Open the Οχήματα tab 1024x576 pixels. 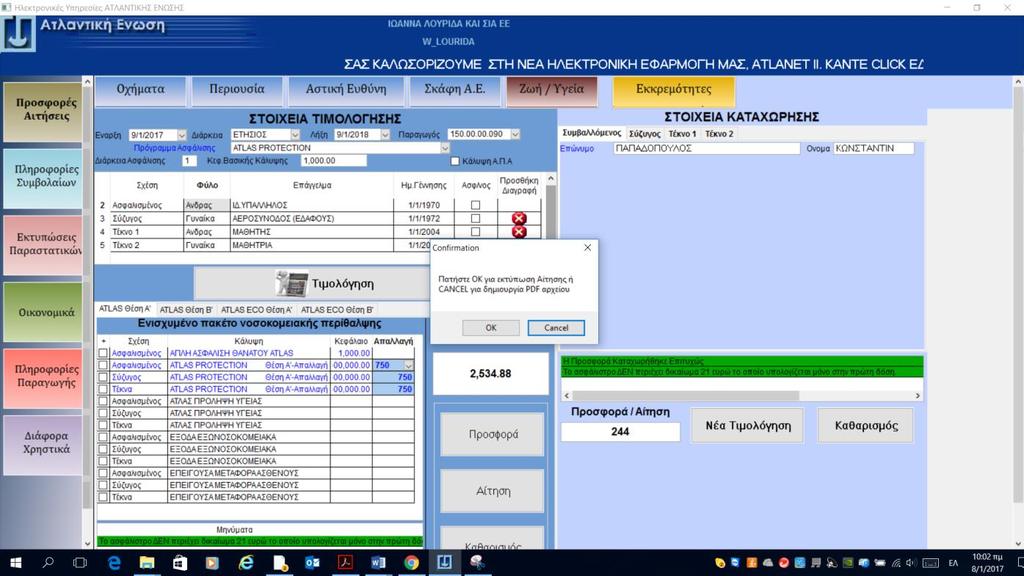pyautogui.click(x=140, y=89)
